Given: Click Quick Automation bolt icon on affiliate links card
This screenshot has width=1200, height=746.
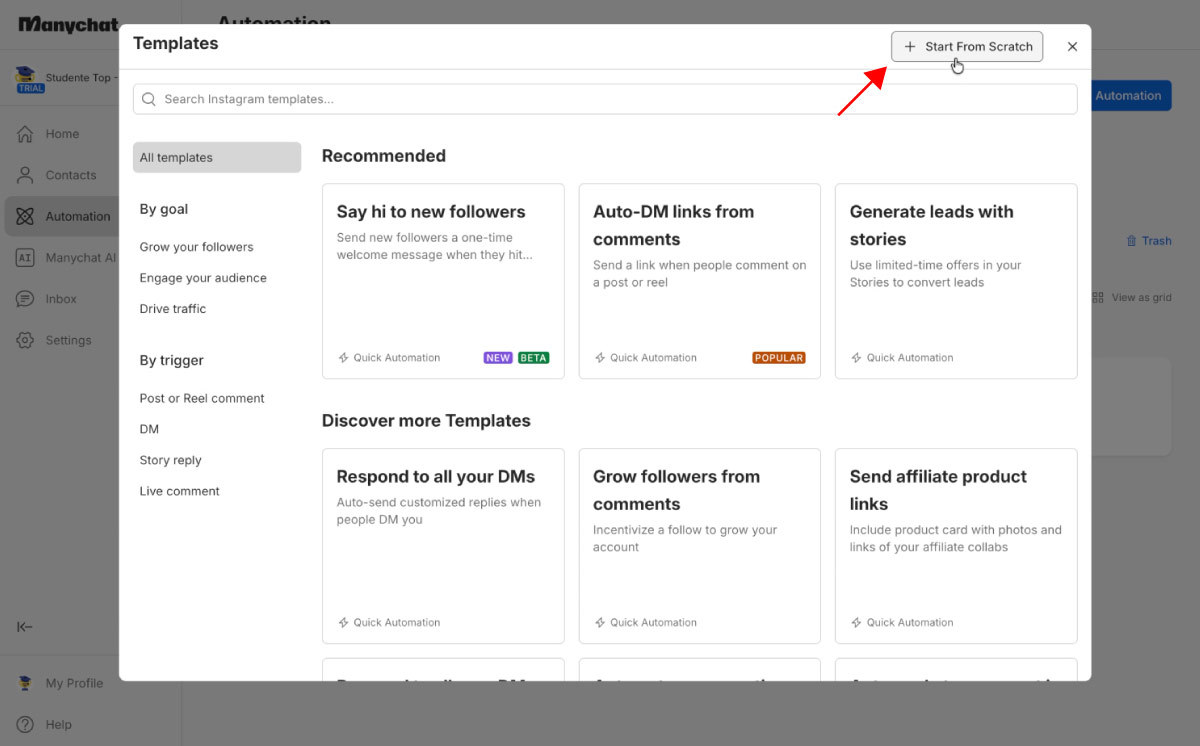Looking at the screenshot, I should pyautogui.click(x=857, y=622).
